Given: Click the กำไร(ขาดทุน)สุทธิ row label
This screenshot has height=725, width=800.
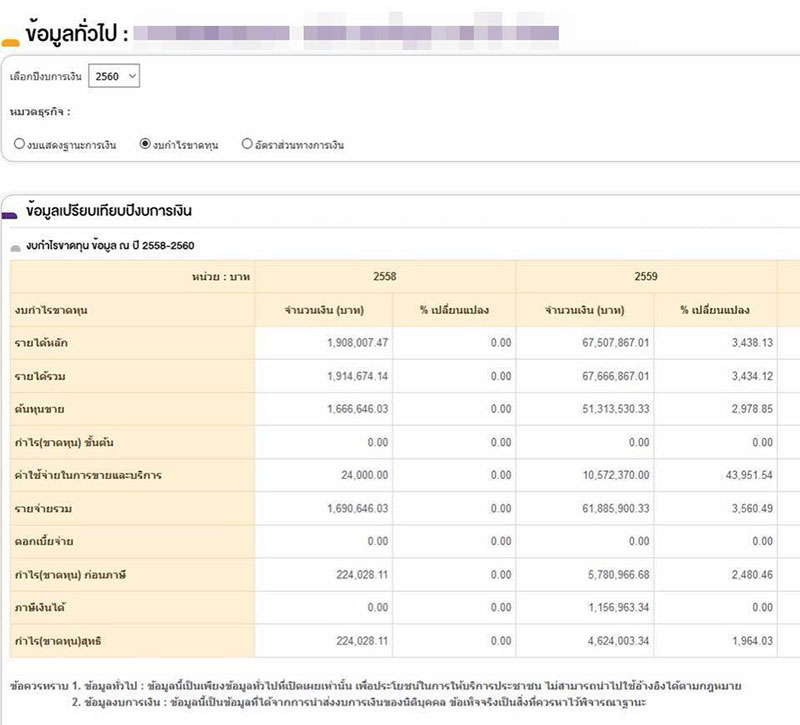Looking at the screenshot, I should 52,640.
